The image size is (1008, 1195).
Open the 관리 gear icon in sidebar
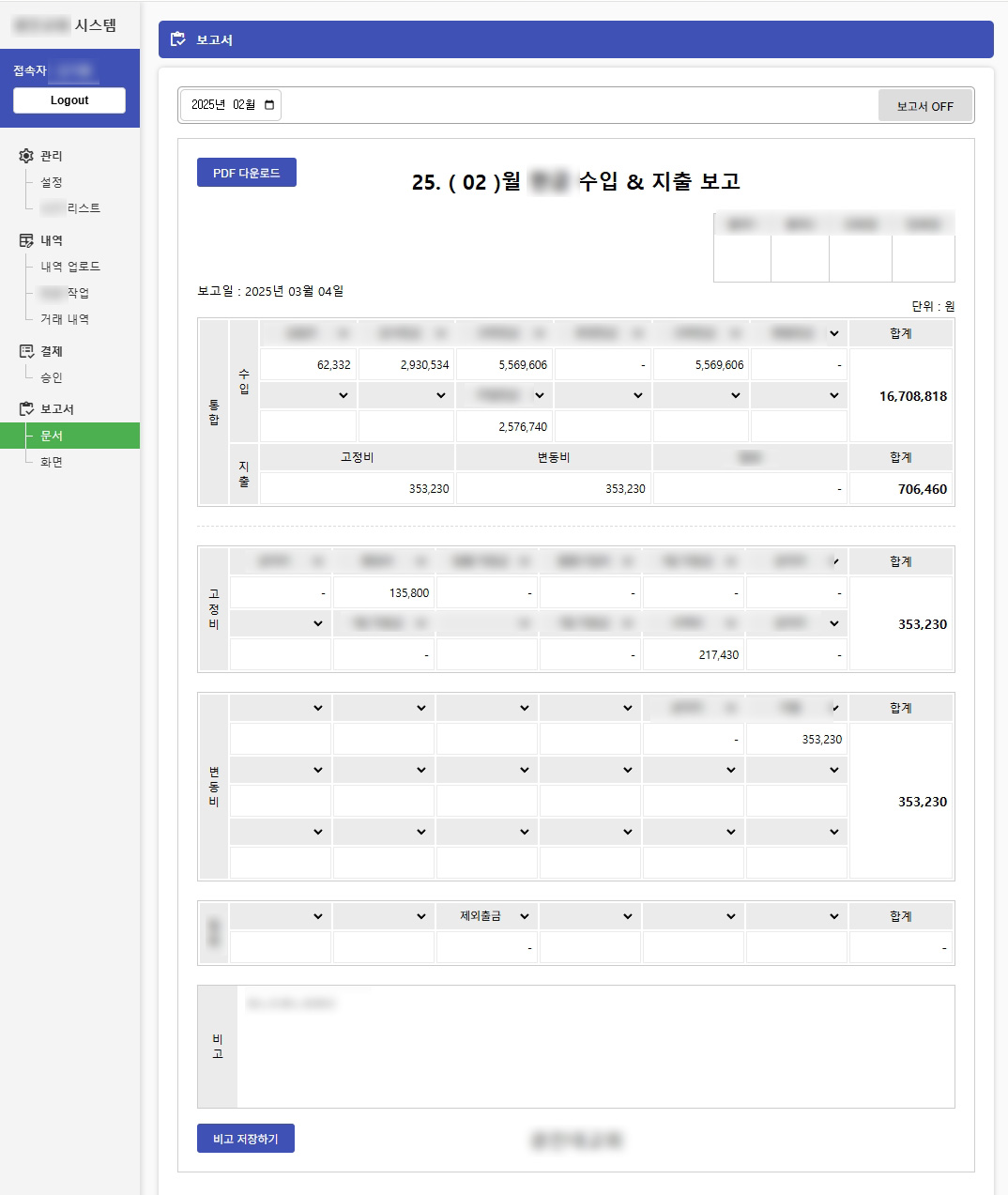pyautogui.click(x=27, y=156)
